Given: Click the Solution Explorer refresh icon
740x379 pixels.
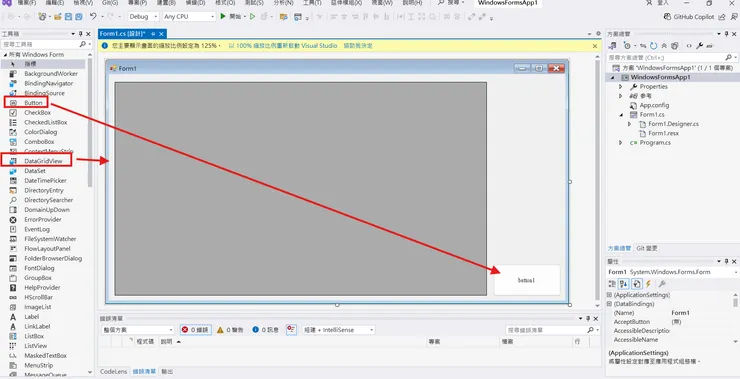Looking at the screenshot, I should click(x=653, y=46).
